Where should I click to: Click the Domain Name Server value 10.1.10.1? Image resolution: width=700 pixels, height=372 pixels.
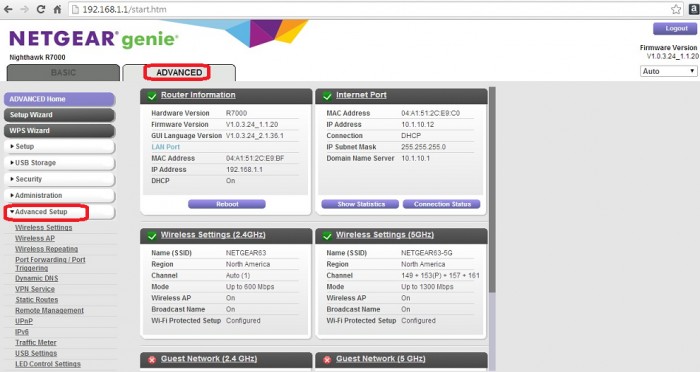pyautogui.click(x=416, y=159)
